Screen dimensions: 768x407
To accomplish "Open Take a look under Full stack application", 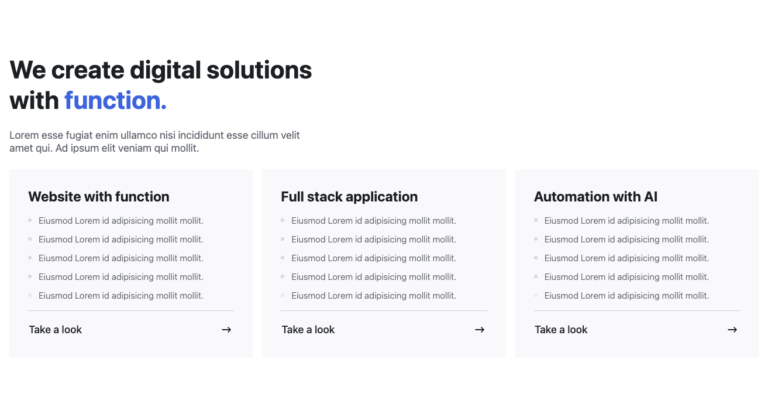I will pos(308,330).
